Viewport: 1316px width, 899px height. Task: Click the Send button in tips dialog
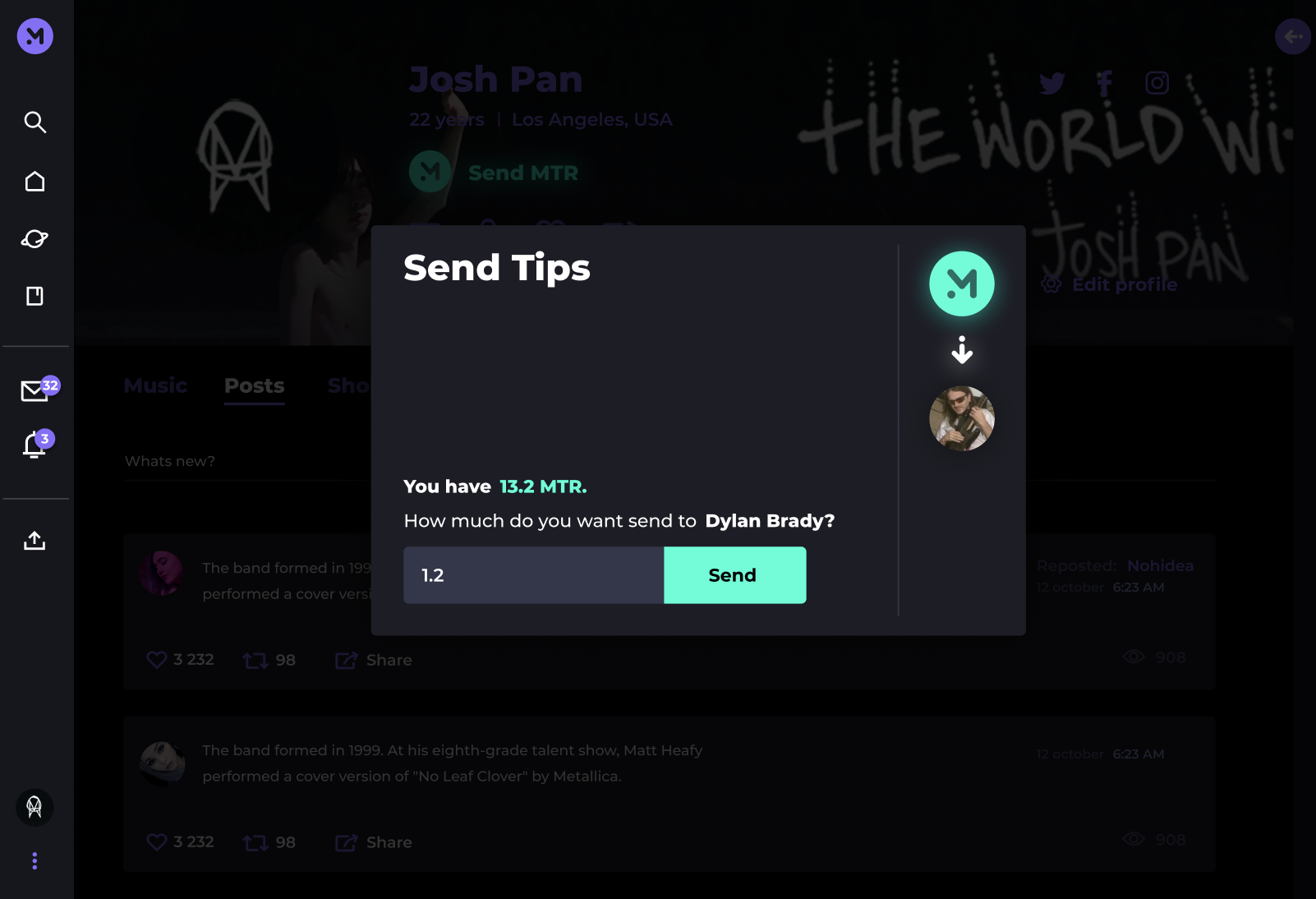pyautogui.click(x=734, y=575)
